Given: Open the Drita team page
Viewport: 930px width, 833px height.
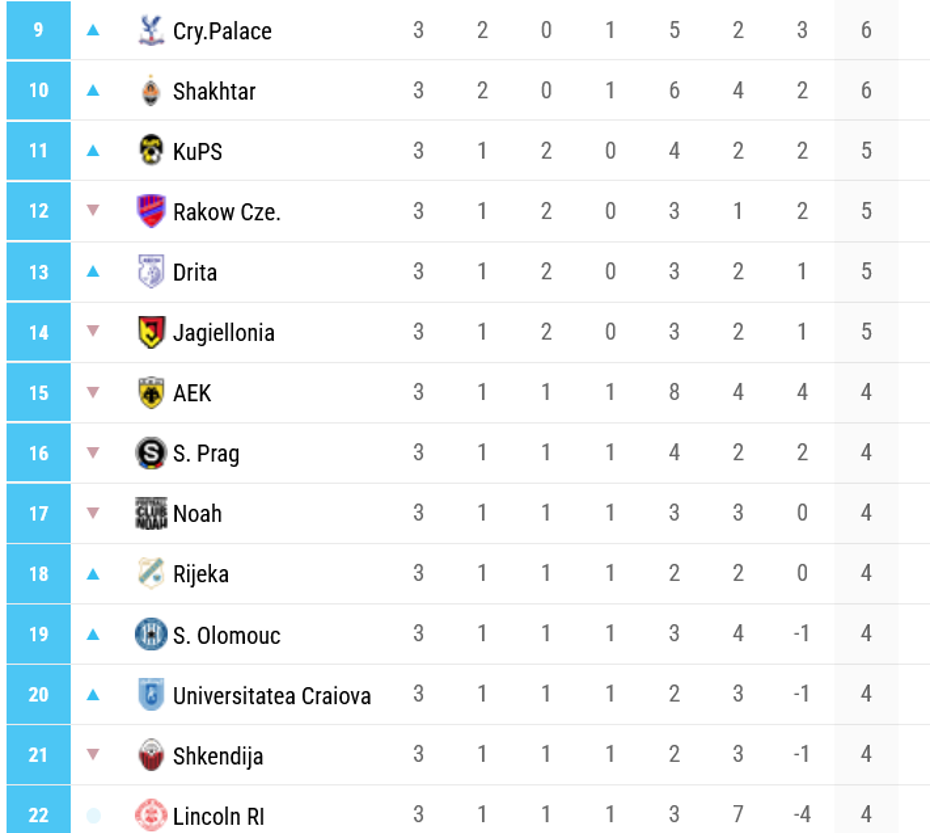Looking at the screenshot, I should (x=194, y=272).
